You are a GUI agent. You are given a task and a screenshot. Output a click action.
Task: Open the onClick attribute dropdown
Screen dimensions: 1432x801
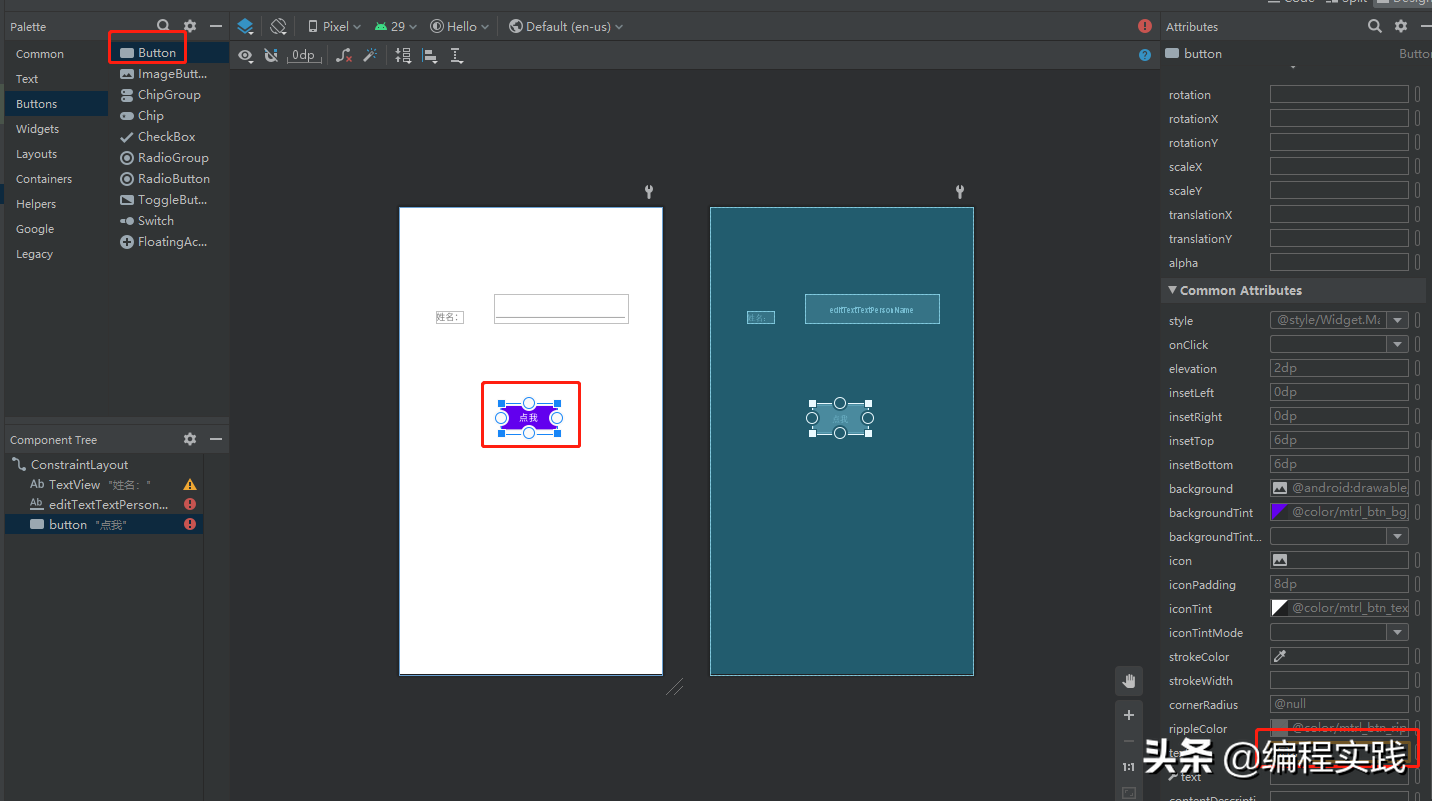1397,345
